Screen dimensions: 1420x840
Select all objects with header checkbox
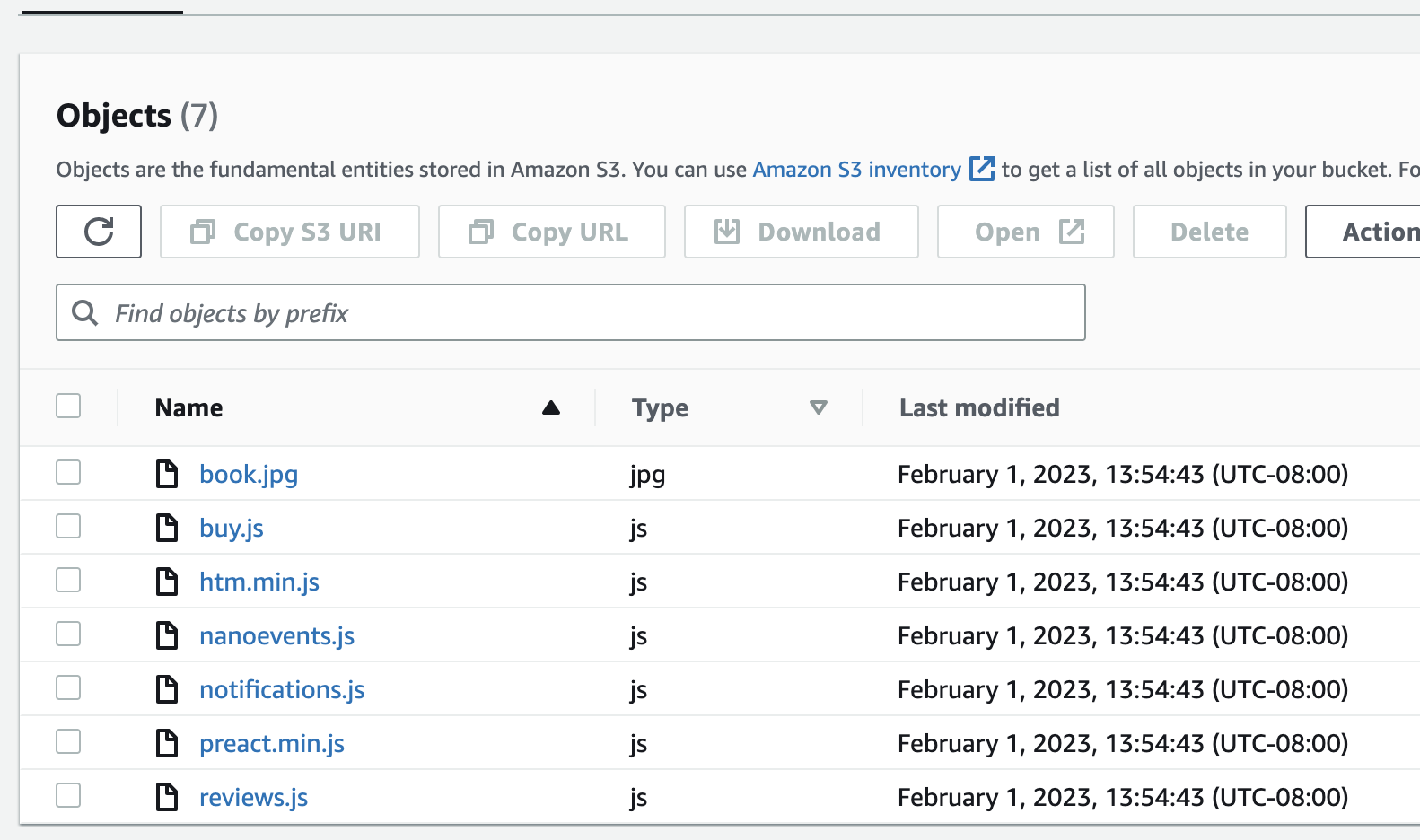tap(68, 406)
